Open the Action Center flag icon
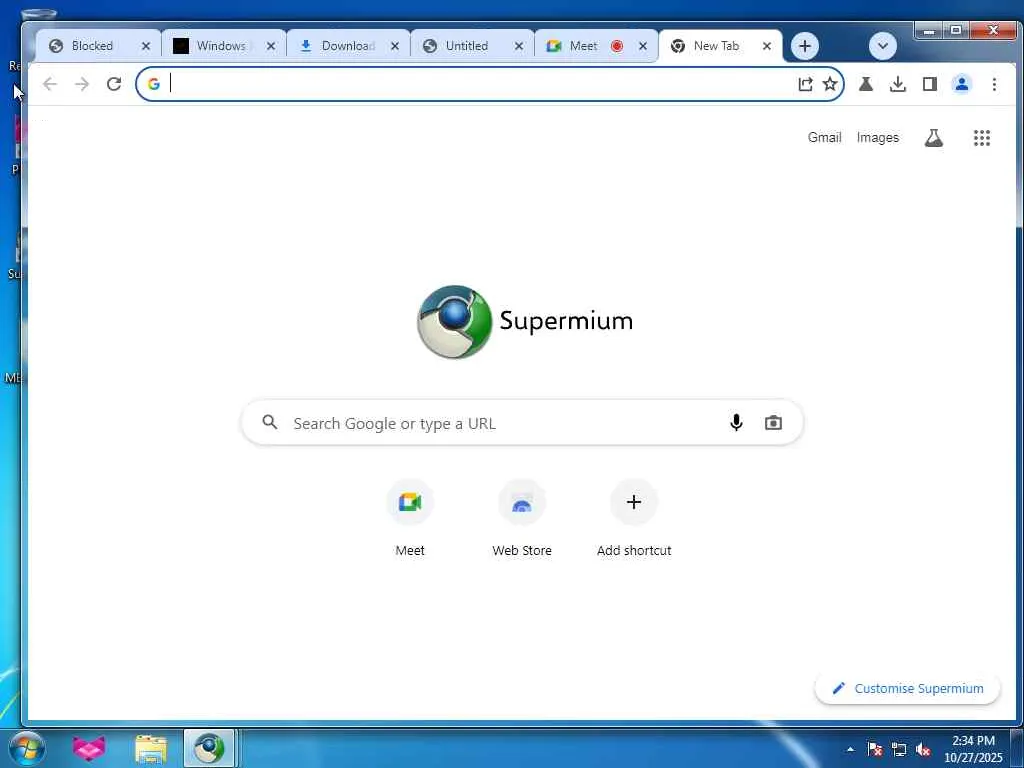 click(x=874, y=749)
